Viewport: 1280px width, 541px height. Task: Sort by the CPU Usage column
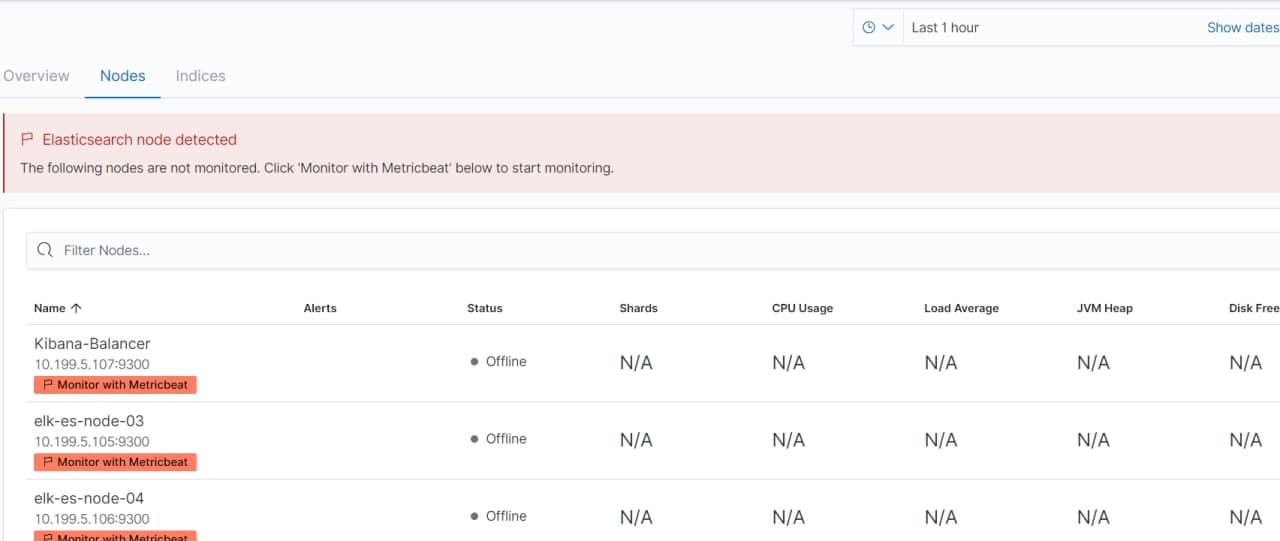802,308
